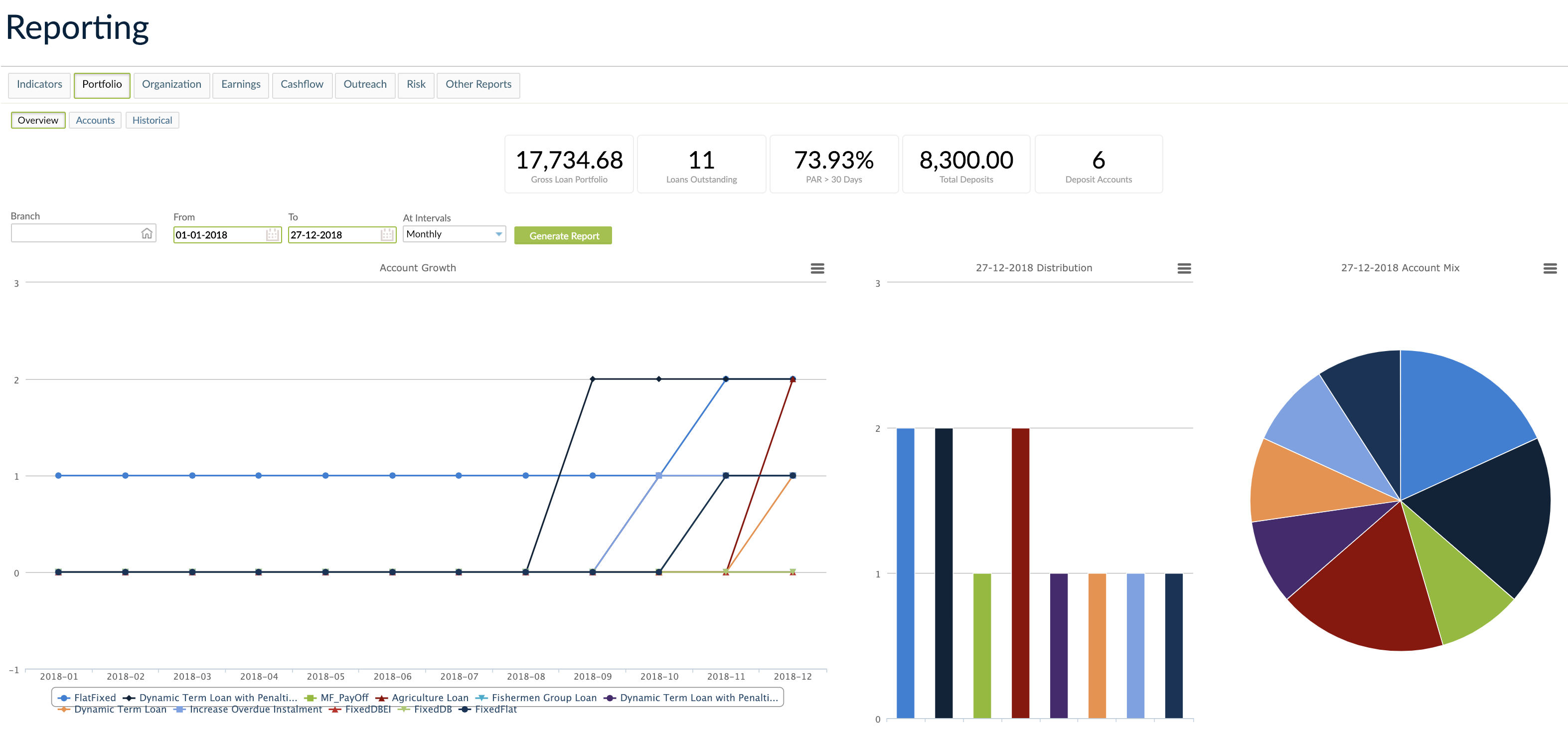
Task: Open the Historical view
Action: tap(152, 120)
